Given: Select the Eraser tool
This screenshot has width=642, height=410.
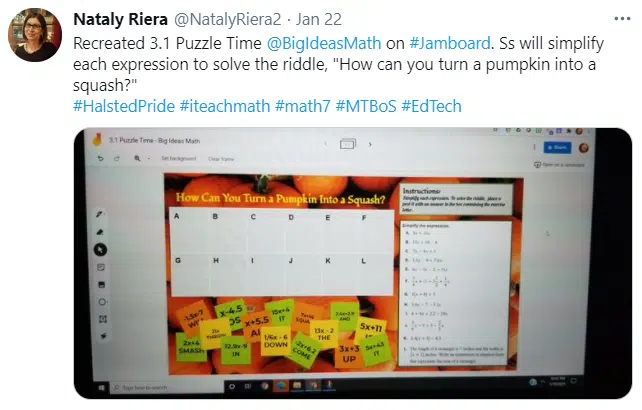Looking at the screenshot, I should coord(100,232).
